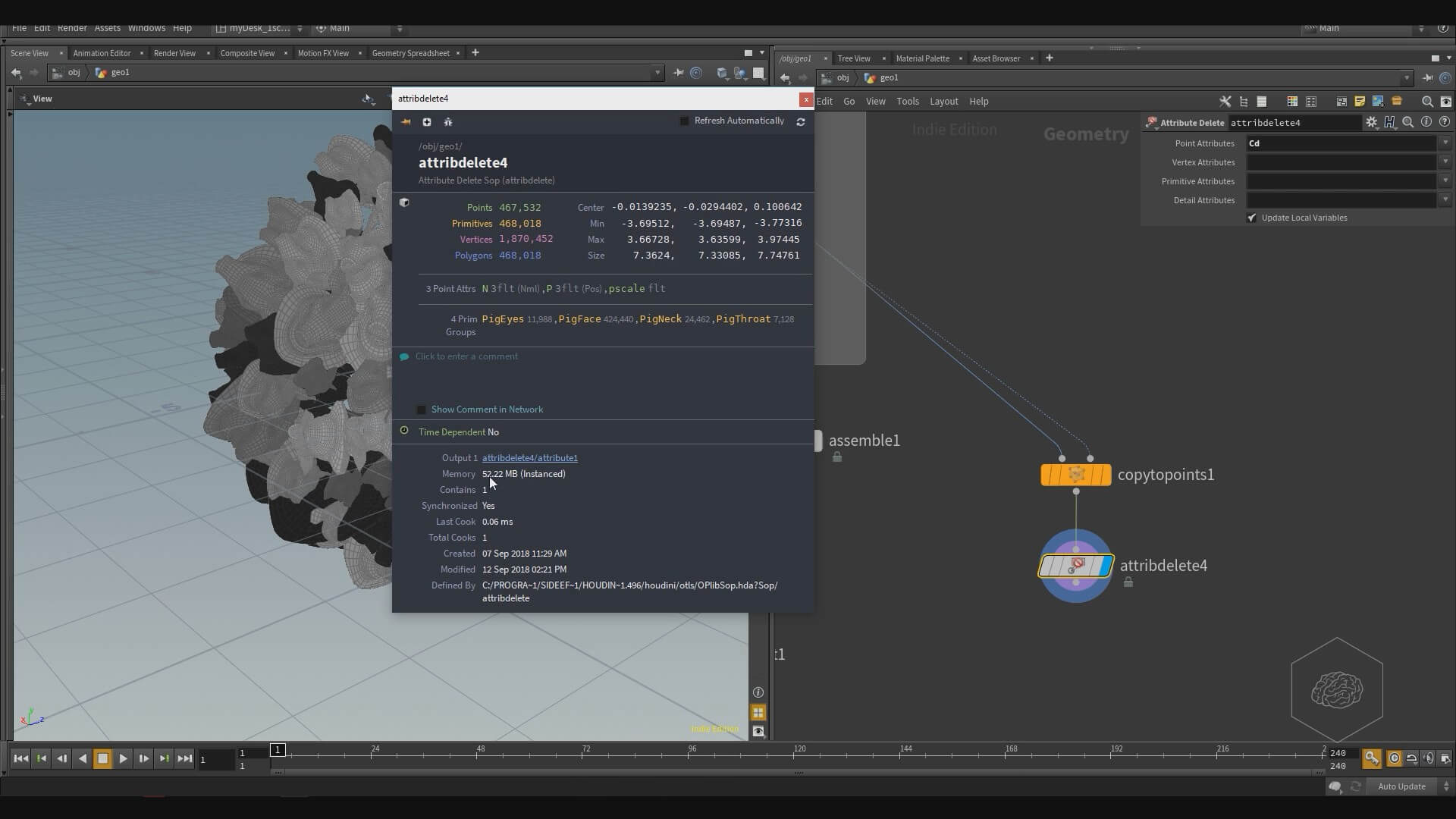This screenshot has height=819, width=1456.
Task: Click the sticky note icon in network toolbar
Action: coord(1360,102)
